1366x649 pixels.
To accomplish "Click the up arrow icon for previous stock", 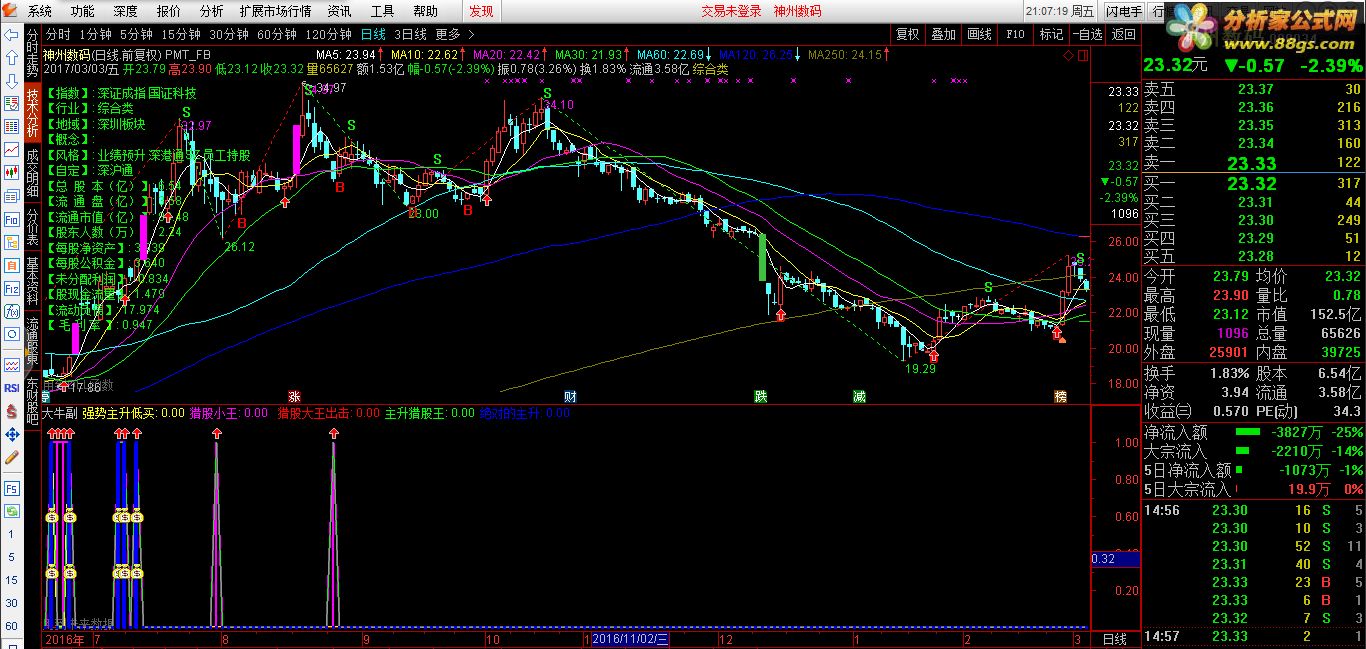I will (11, 57).
